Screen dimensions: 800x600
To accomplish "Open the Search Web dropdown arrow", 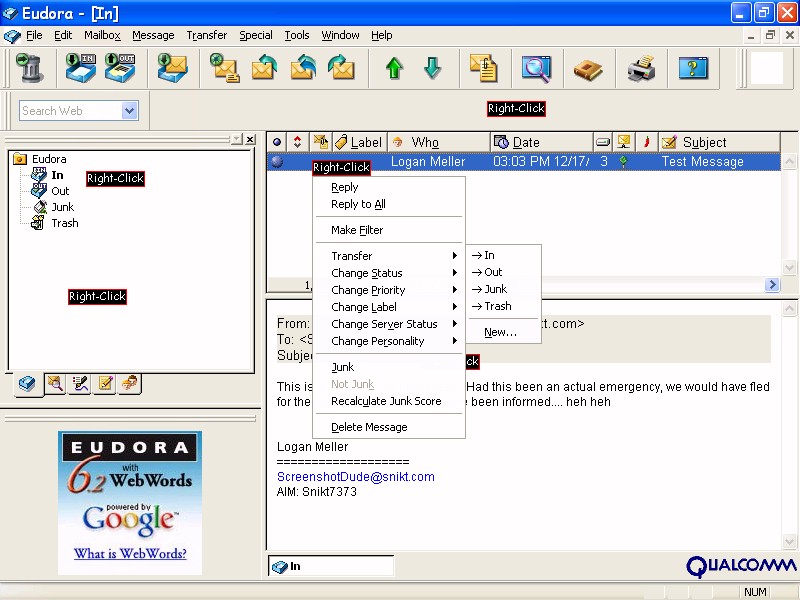I will 130,111.
